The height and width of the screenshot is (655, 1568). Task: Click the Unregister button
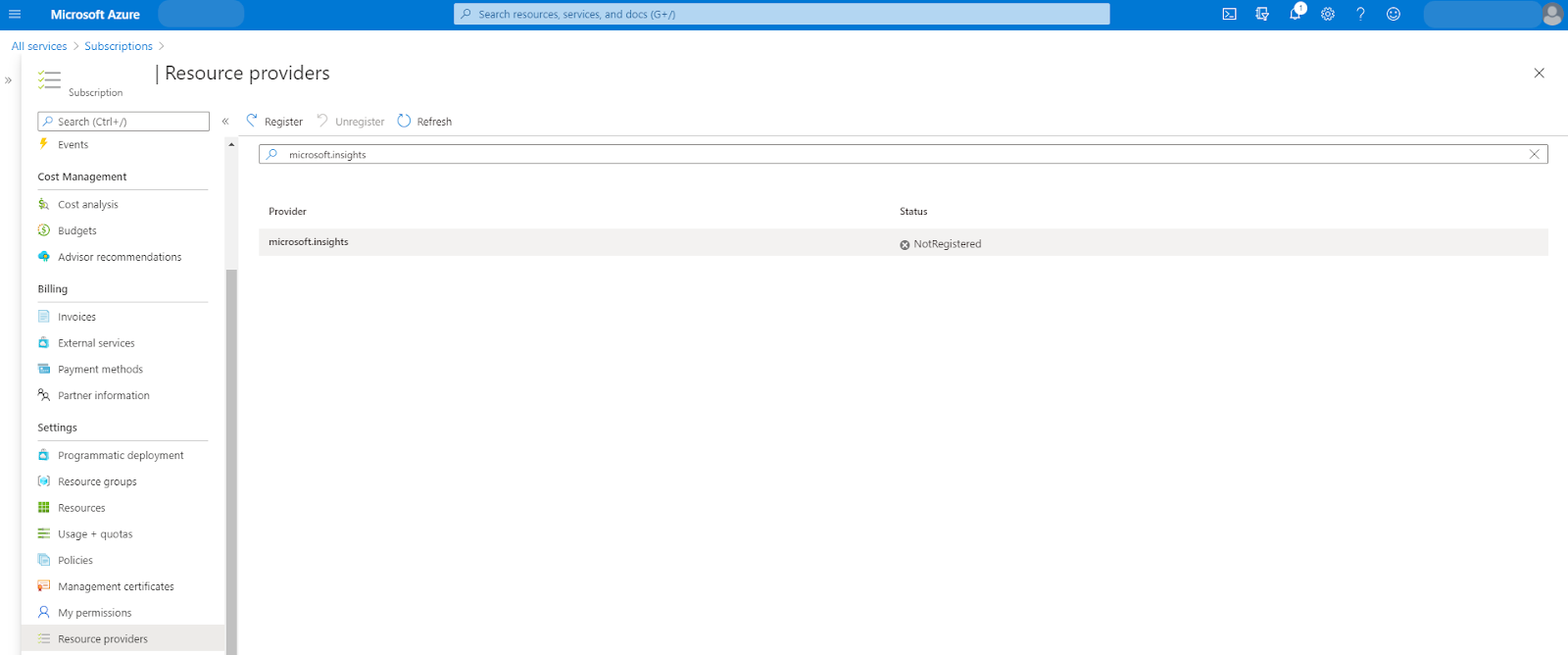click(351, 122)
